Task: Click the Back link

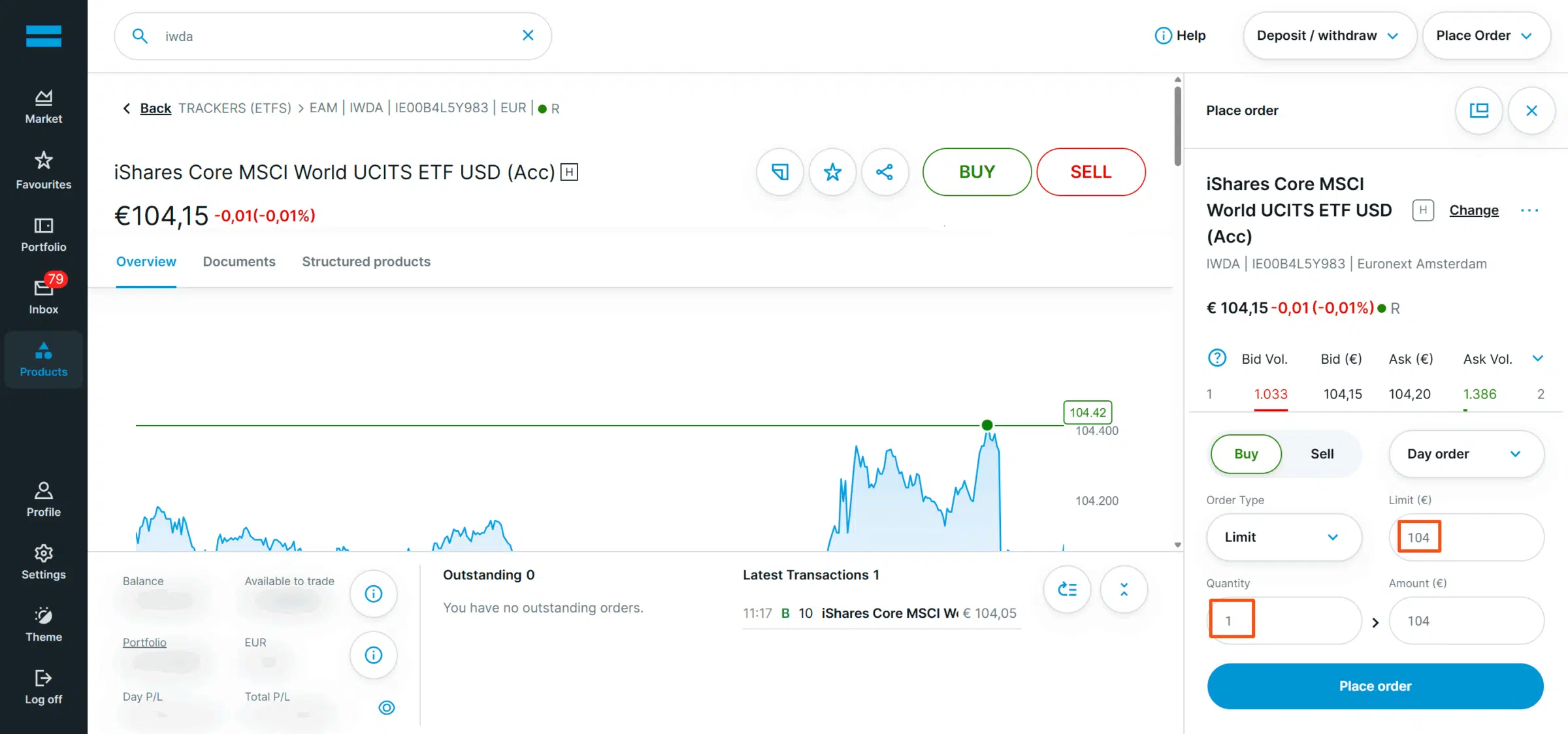Action: (155, 108)
